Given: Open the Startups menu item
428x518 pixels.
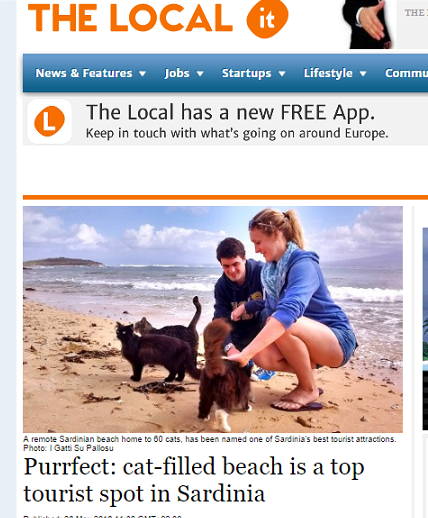Looking at the screenshot, I should tap(247, 73).
